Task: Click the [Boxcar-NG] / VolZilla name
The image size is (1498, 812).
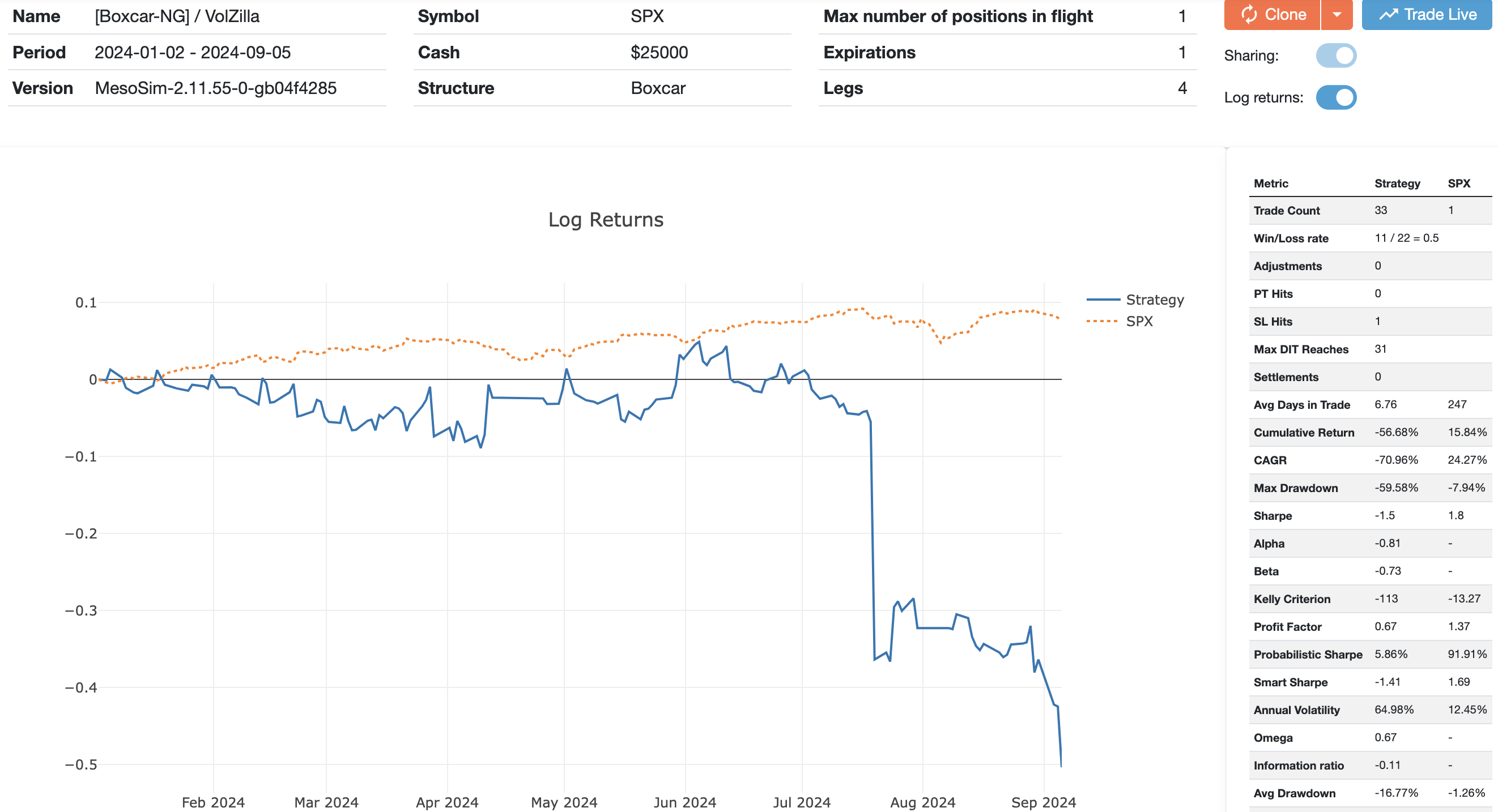Action: [x=177, y=16]
